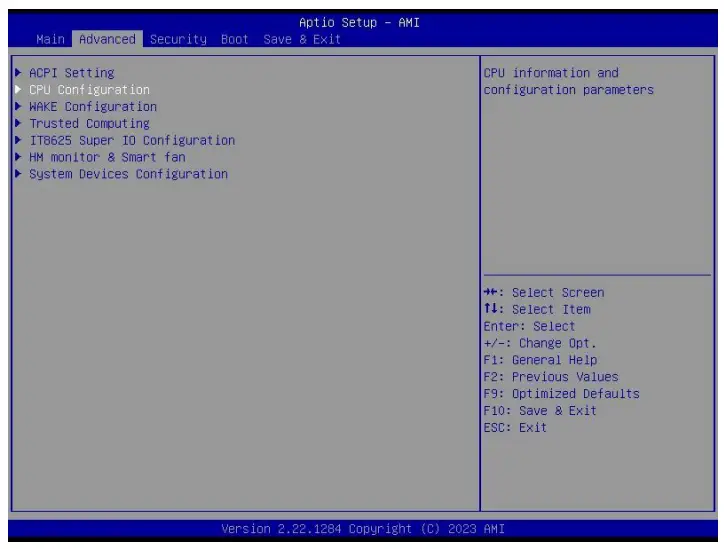Viewport: 724px width, 549px height.
Task: Click the Version 2.22.1284 copyright footer
Action: tap(363, 529)
